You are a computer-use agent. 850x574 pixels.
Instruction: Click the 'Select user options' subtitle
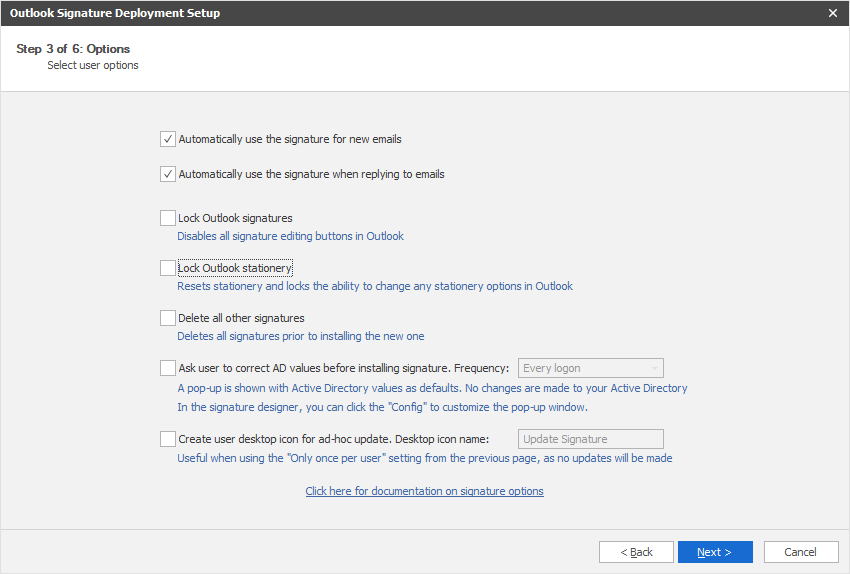[93, 65]
